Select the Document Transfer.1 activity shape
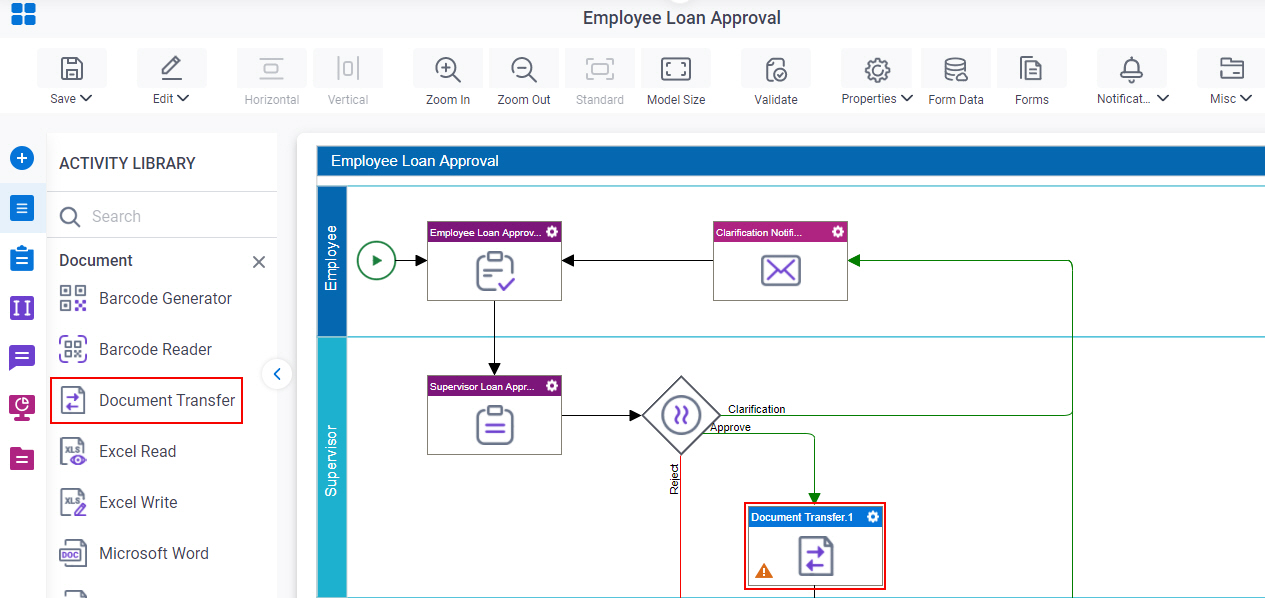The height and width of the screenshot is (598, 1265). (x=815, y=546)
